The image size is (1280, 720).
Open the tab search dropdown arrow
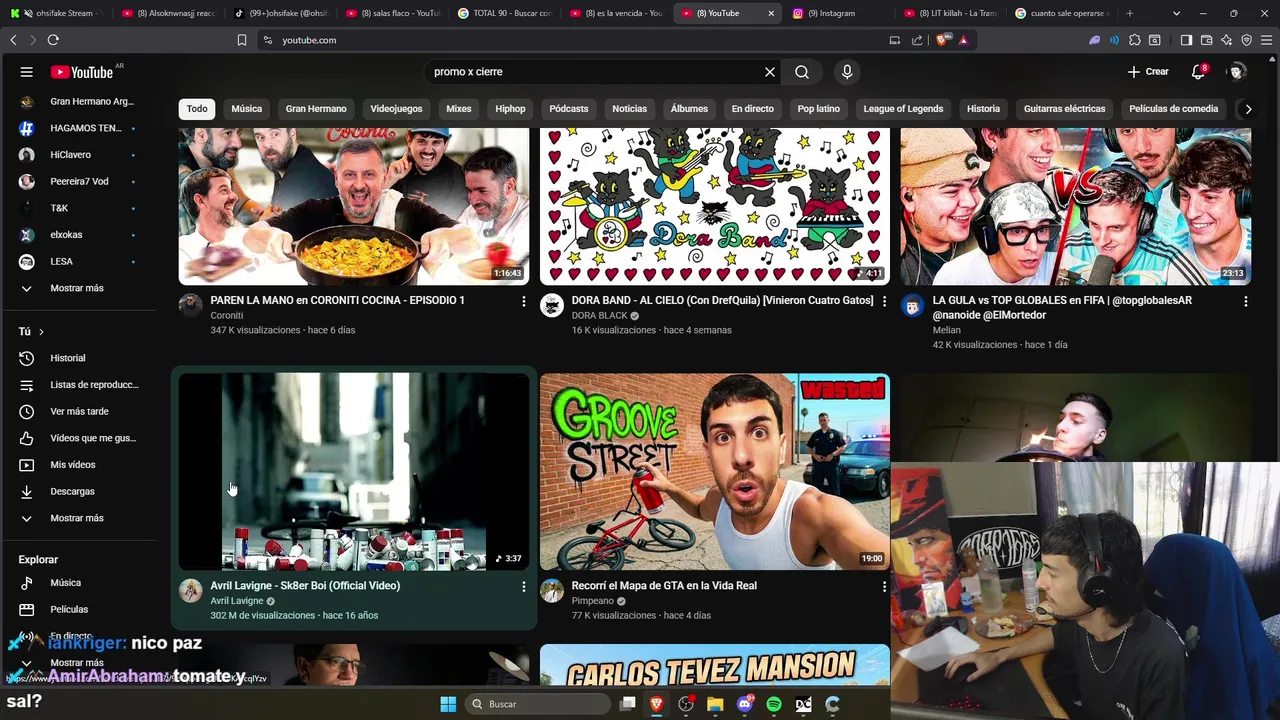click(1176, 13)
